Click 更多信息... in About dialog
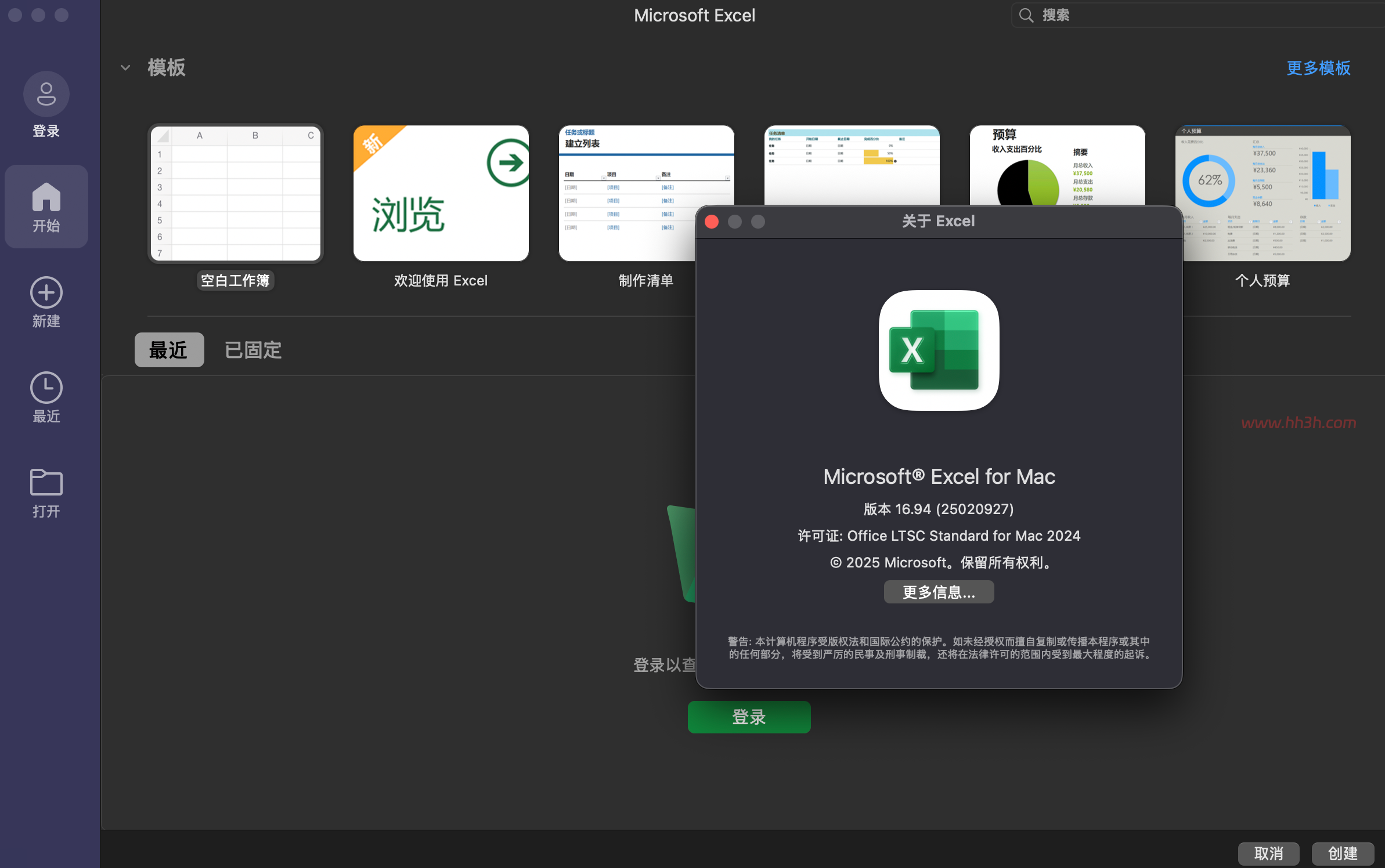The width and height of the screenshot is (1385, 868). coord(939,592)
